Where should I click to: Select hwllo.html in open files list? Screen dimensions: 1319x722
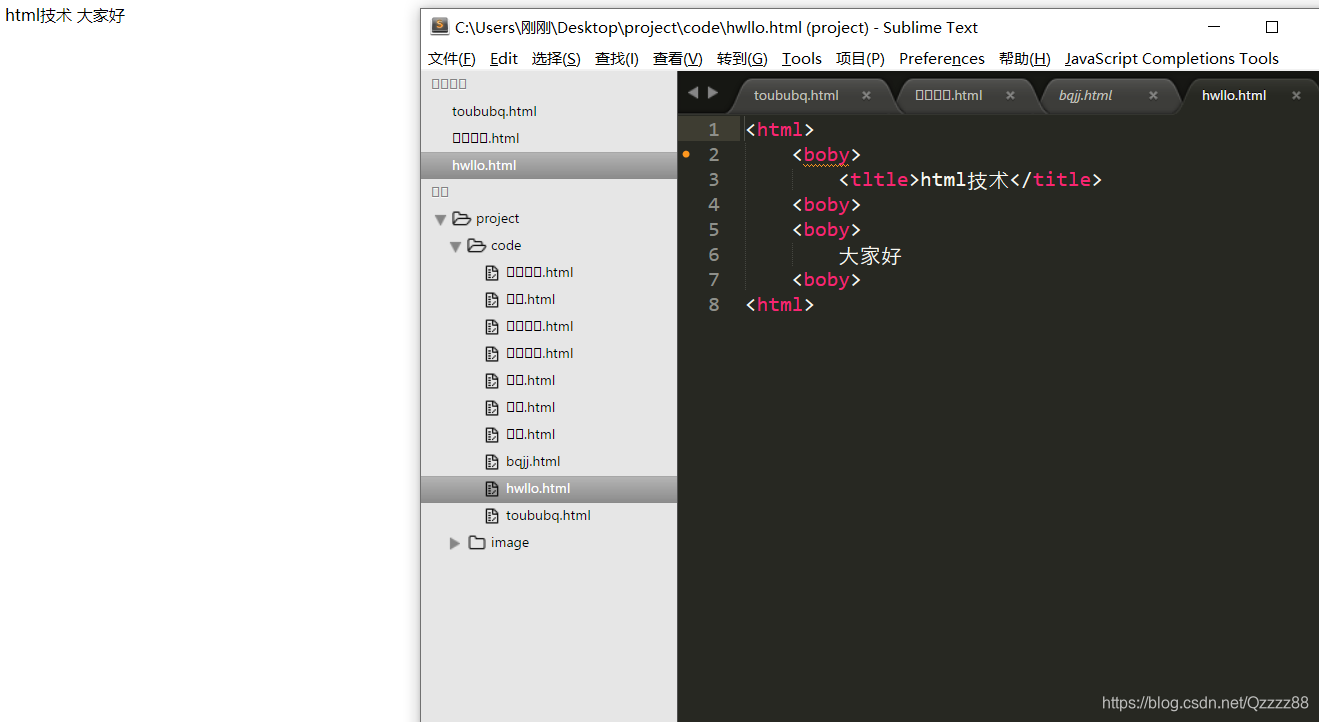pos(549,165)
